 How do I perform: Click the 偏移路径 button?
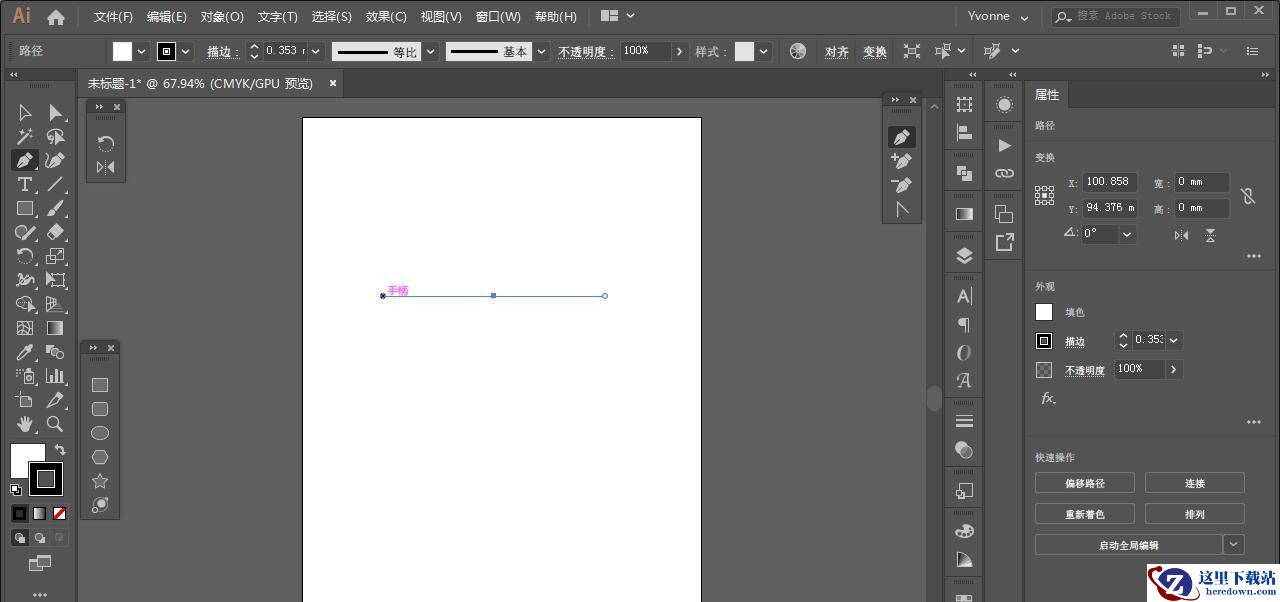(x=1085, y=483)
